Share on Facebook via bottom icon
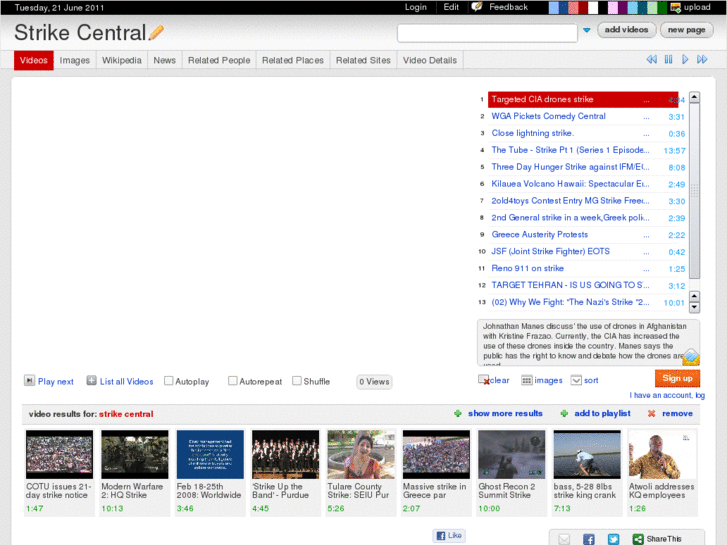The image size is (727, 545). tap(588, 539)
